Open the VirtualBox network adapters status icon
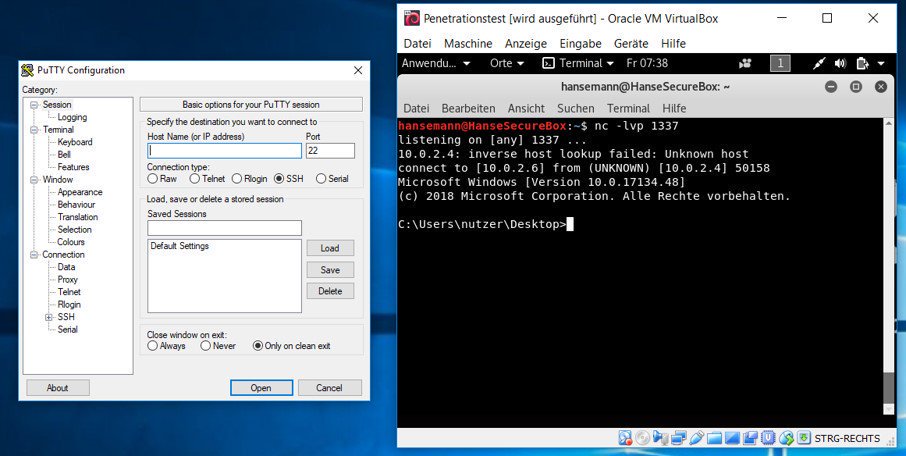The width and height of the screenshot is (906, 456). tap(679, 438)
